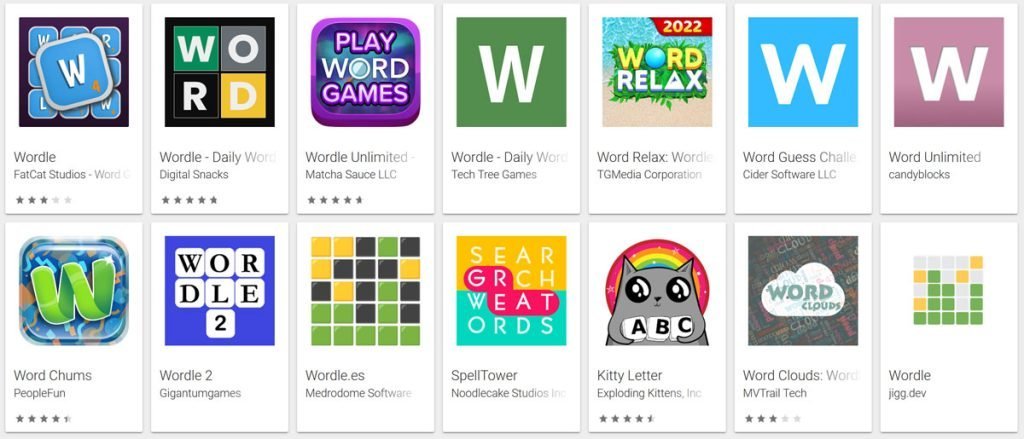Open the FatCat Studios Wordle app icon

pyautogui.click(x=74, y=72)
